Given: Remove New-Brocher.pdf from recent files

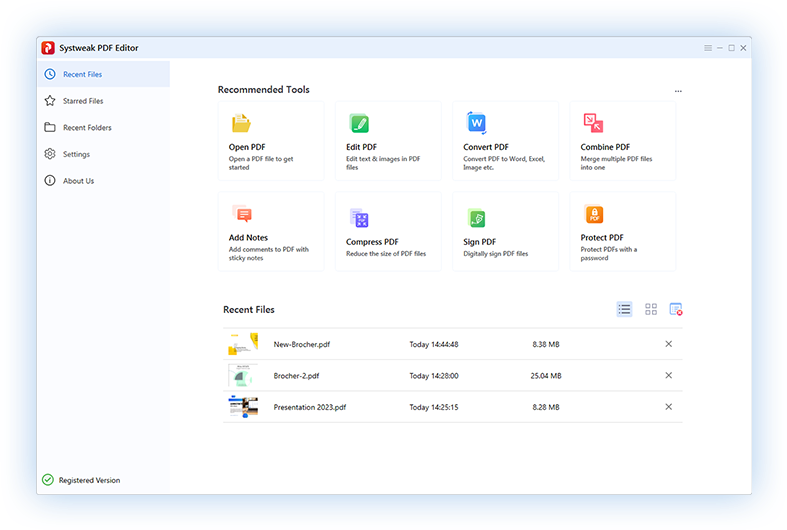Looking at the screenshot, I should [x=669, y=344].
